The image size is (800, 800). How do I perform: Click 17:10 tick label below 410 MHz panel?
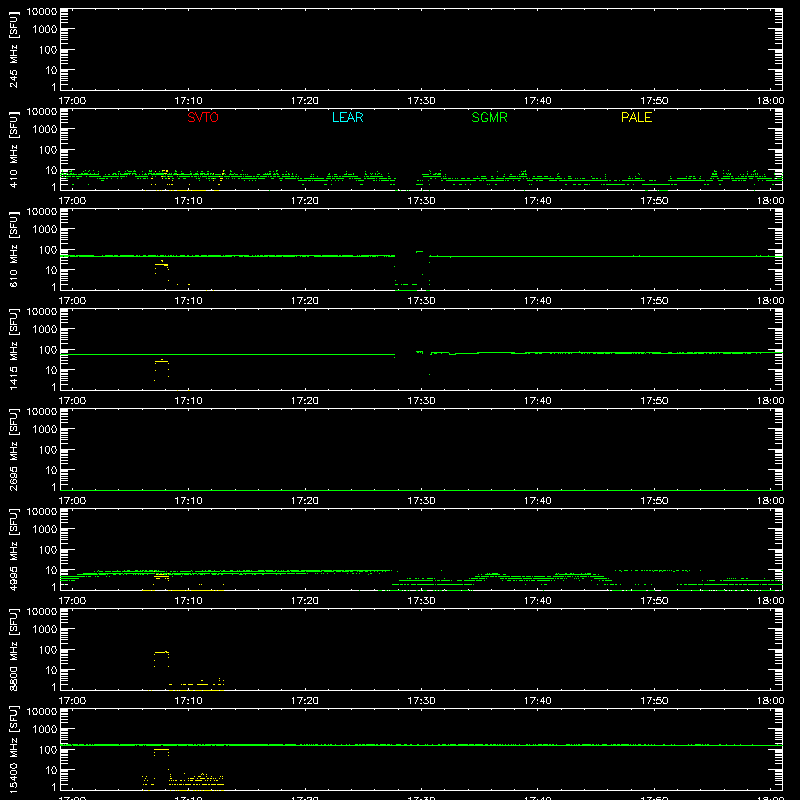coord(188,201)
